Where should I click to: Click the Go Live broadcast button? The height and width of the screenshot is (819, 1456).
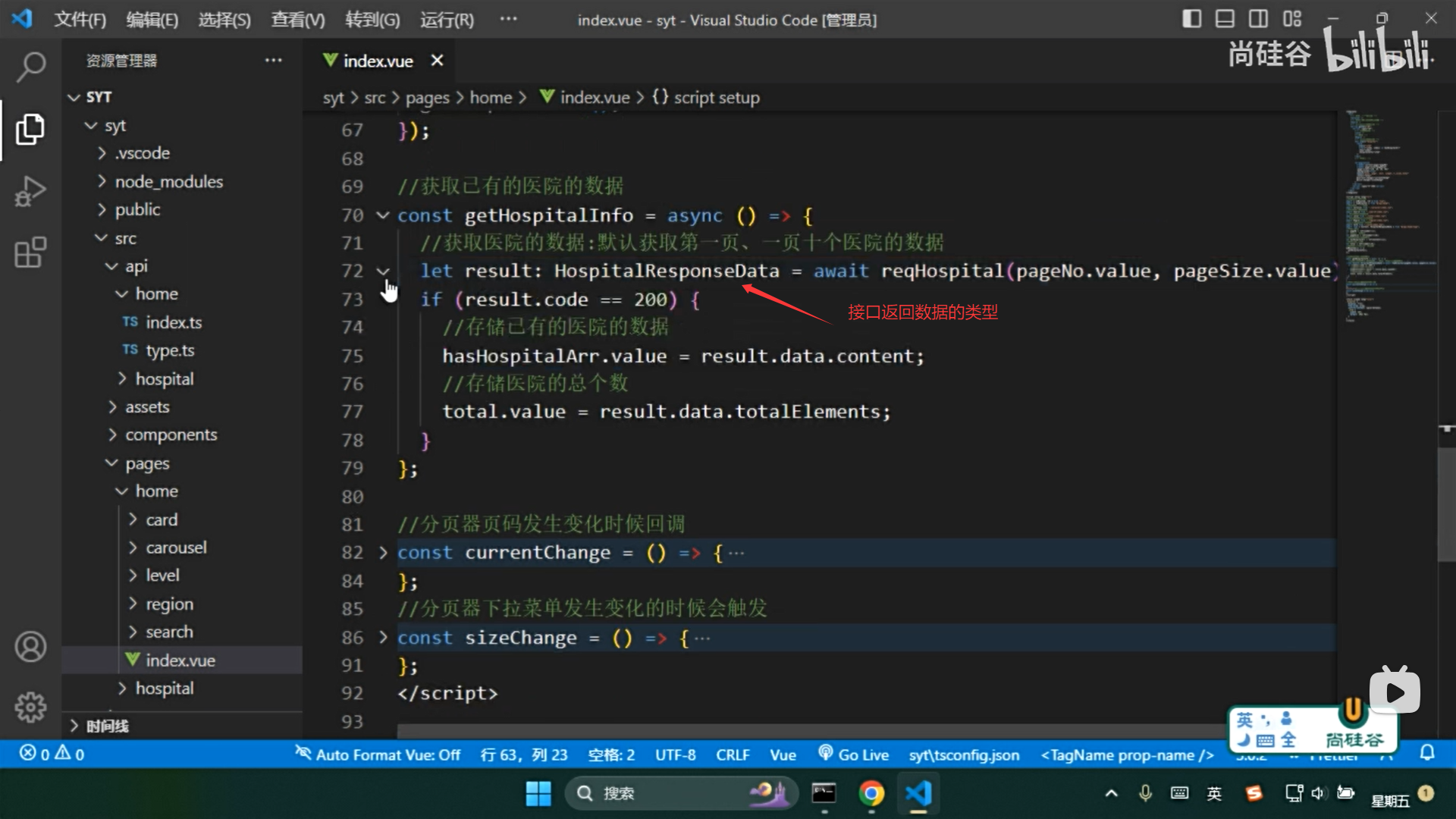pos(853,755)
